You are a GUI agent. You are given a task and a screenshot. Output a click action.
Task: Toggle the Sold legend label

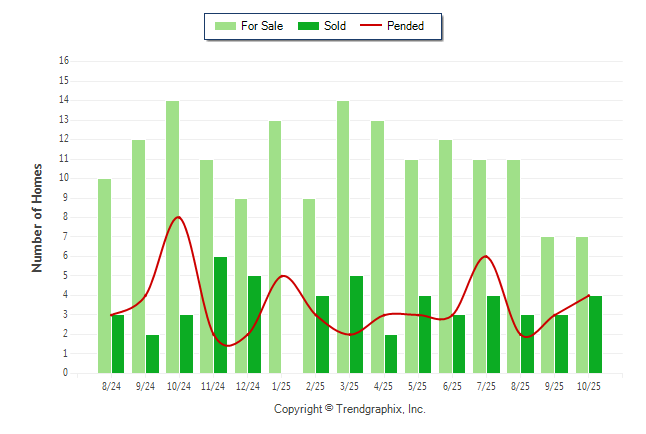(335, 26)
